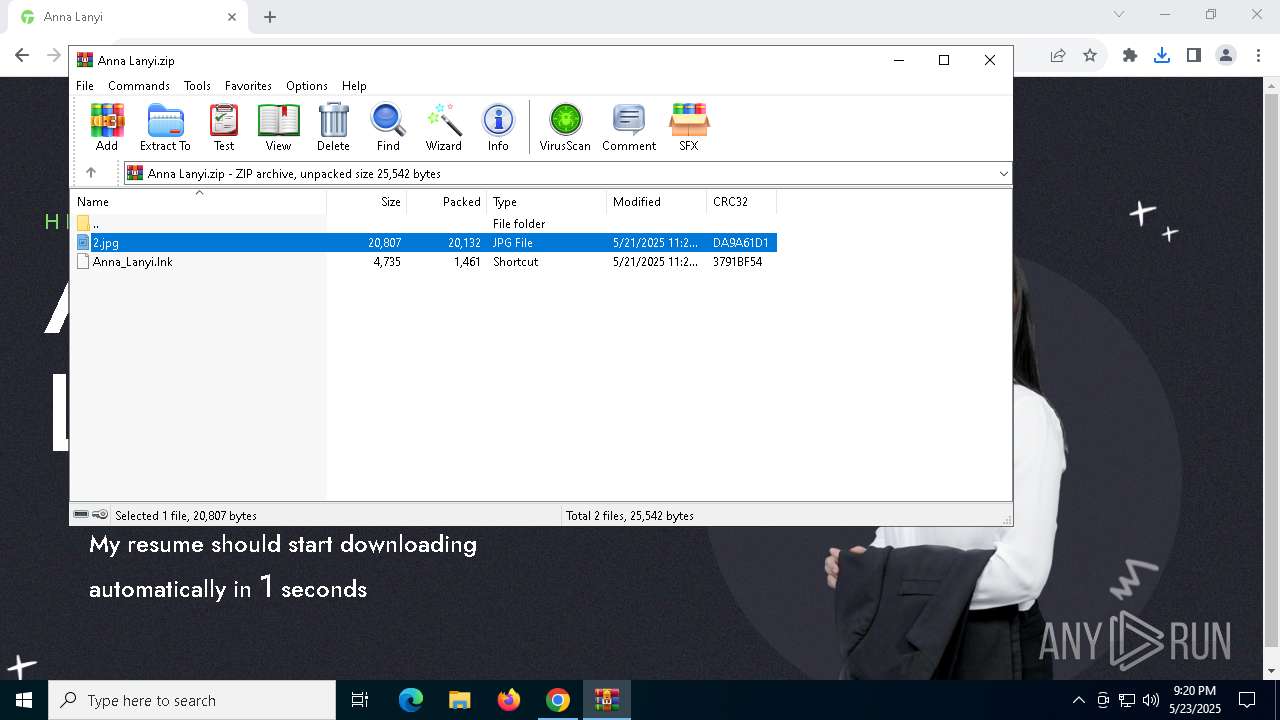Open the Commands menu
The height and width of the screenshot is (720, 1280).
click(x=139, y=86)
